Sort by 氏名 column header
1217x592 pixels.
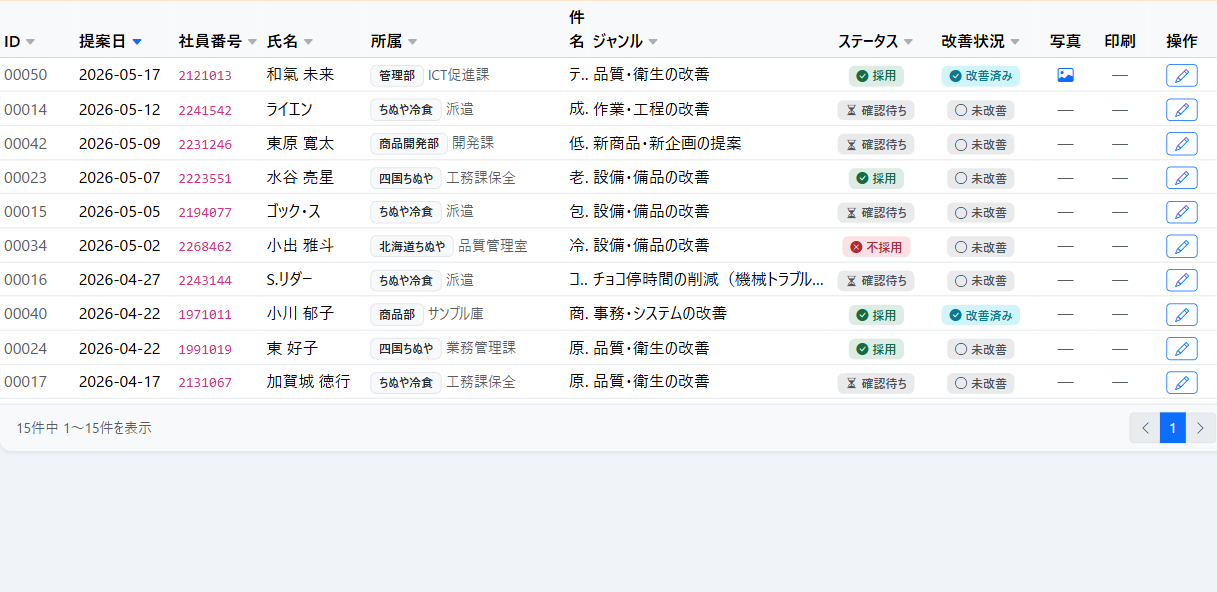[290, 41]
